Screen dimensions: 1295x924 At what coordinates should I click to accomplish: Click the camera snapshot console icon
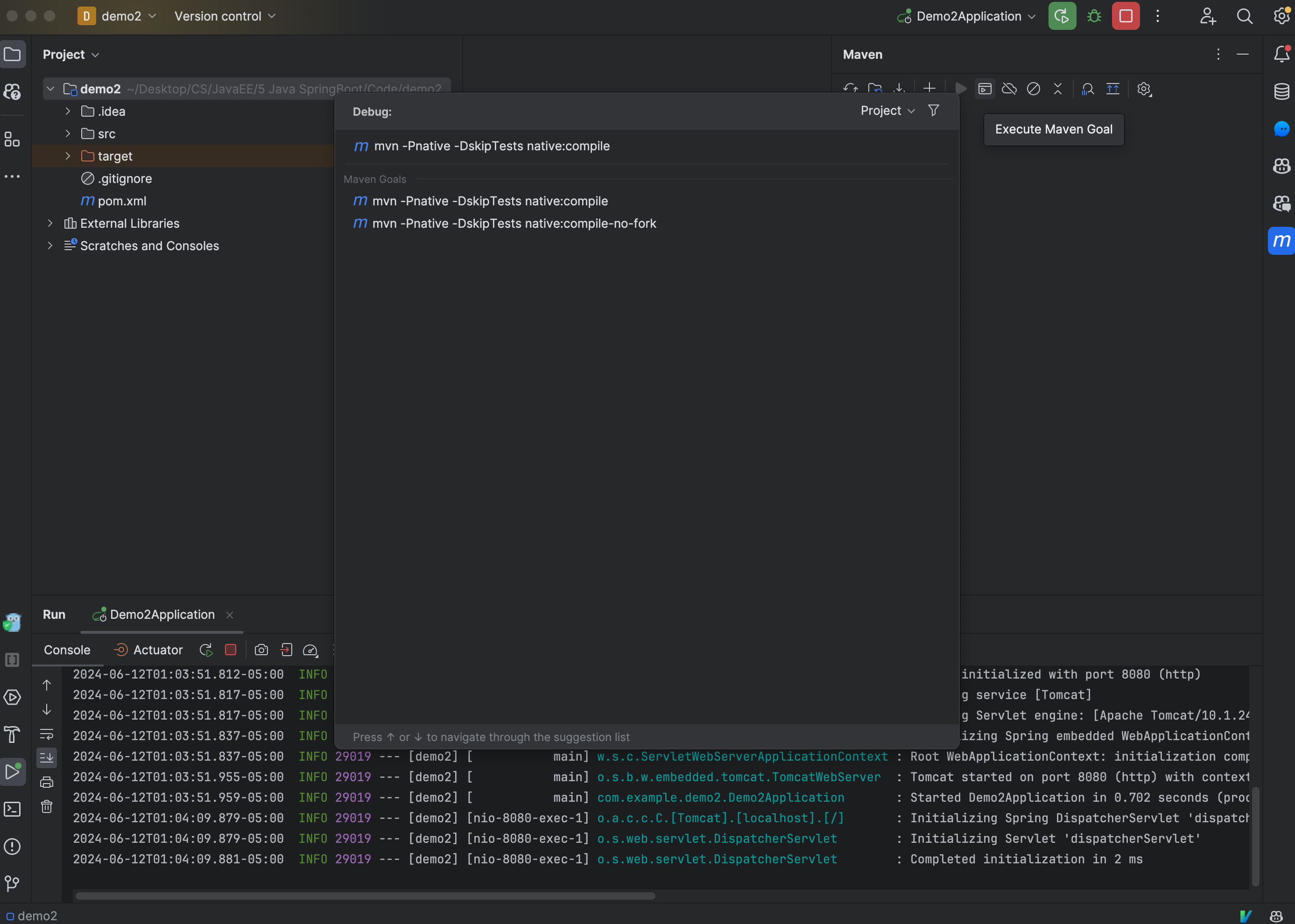(x=260, y=650)
